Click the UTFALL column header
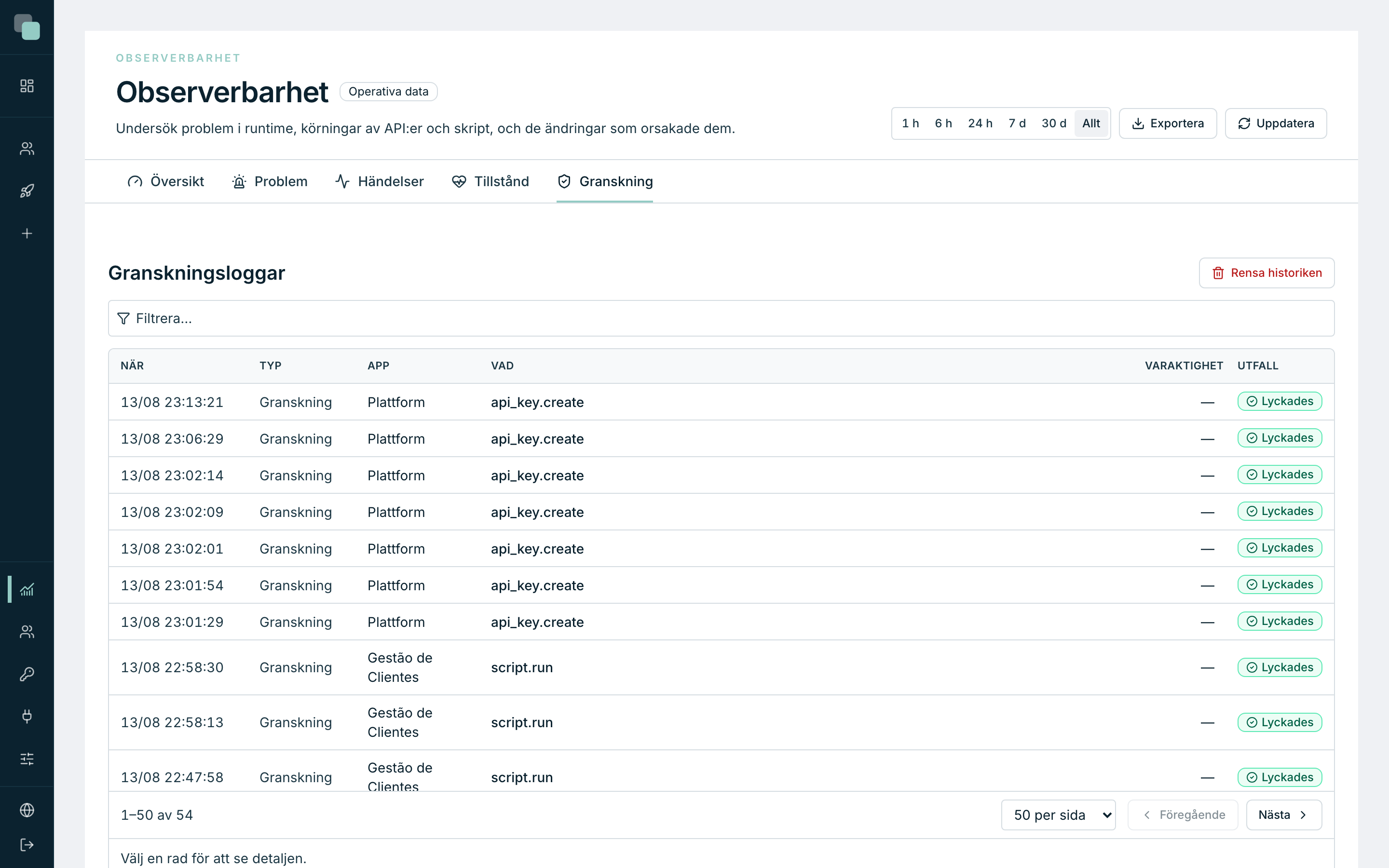 pos(1257,366)
